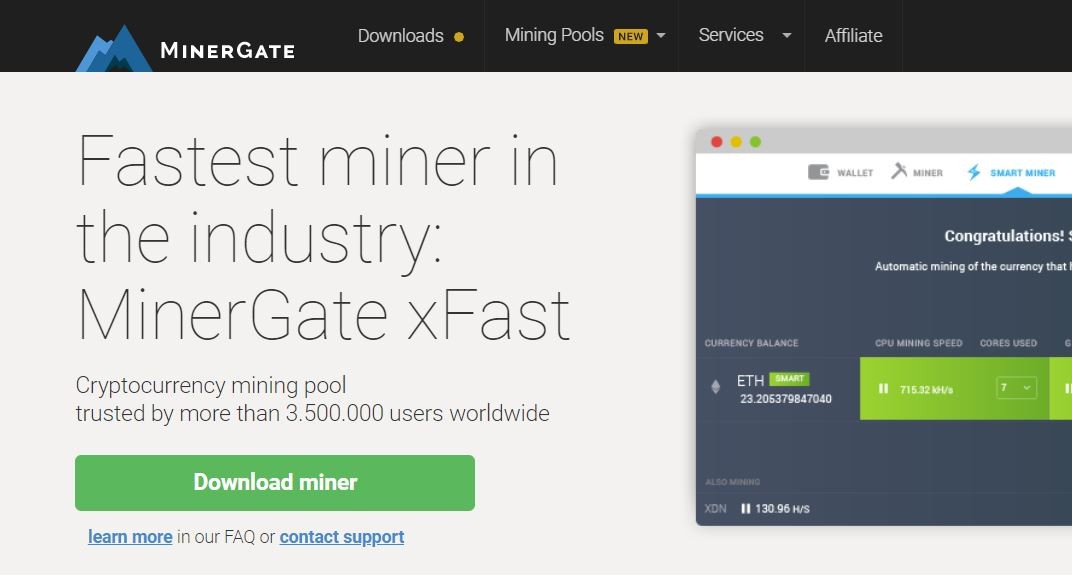Screen dimensions: 1072x575
Task: Click the 'Congratulations!' heading in app preview
Action: click(x=1004, y=236)
